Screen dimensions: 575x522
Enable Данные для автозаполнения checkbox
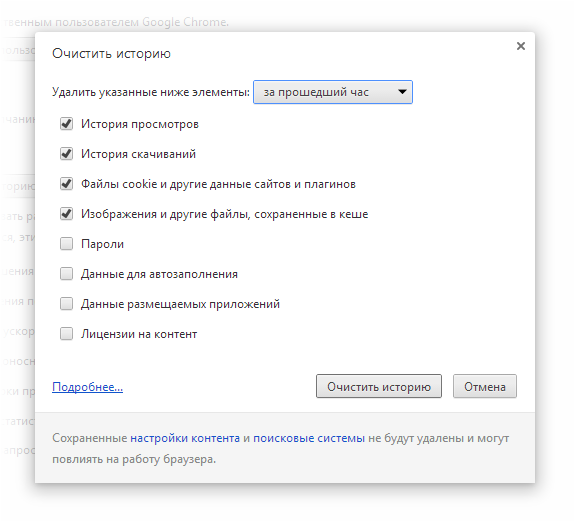(66, 274)
